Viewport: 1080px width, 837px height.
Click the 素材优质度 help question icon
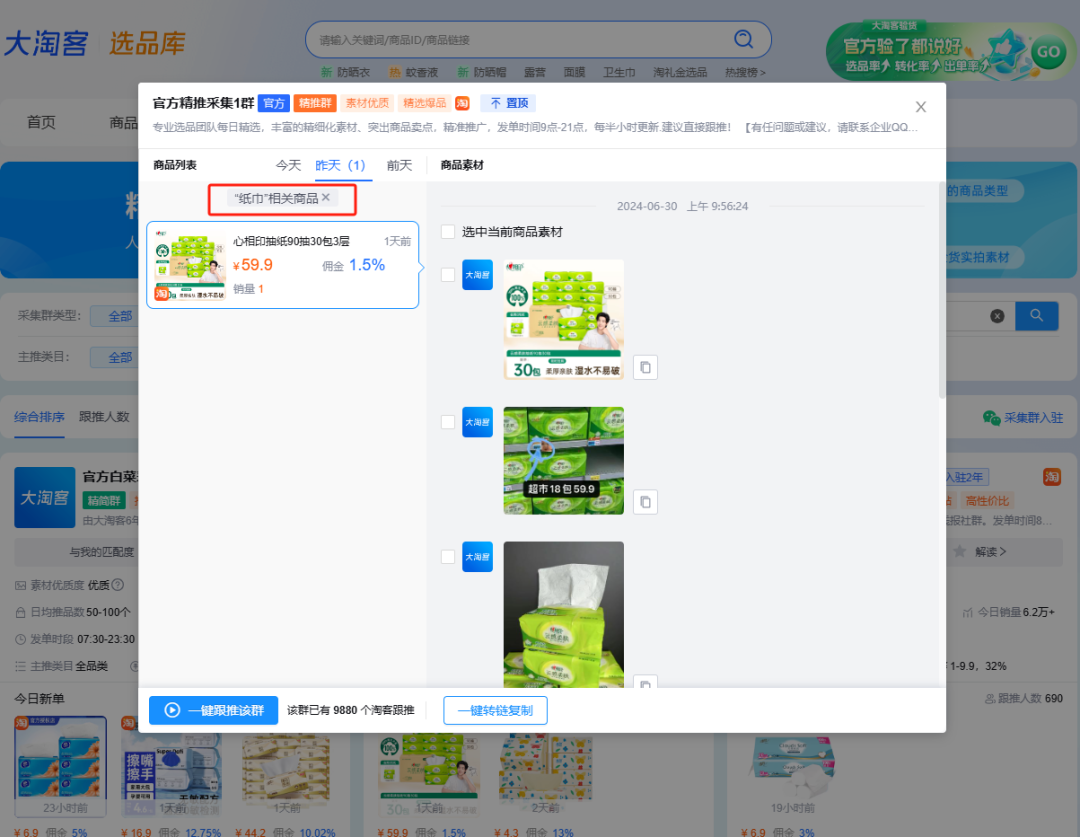(x=118, y=585)
